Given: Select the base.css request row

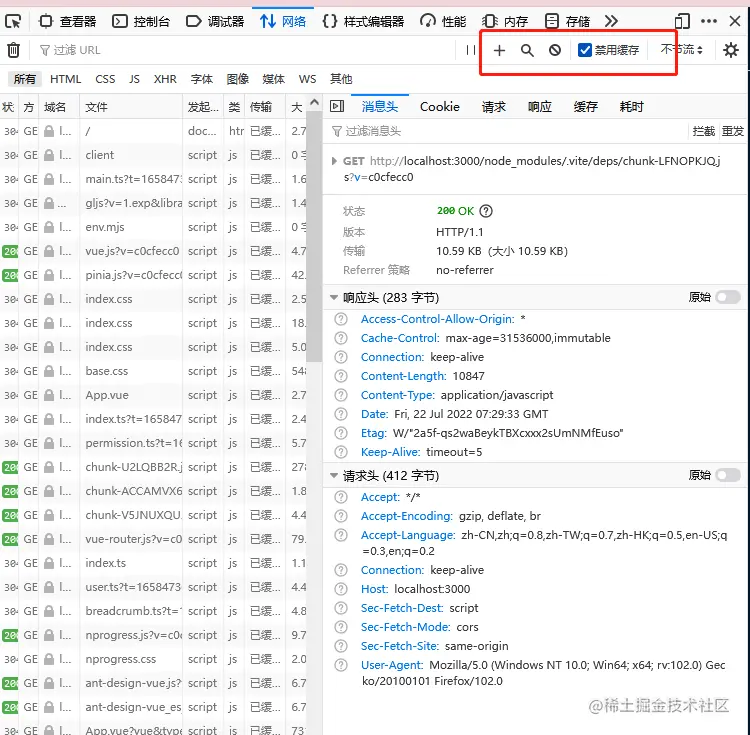Looking at the screenshot, I should tap(153, 371).
